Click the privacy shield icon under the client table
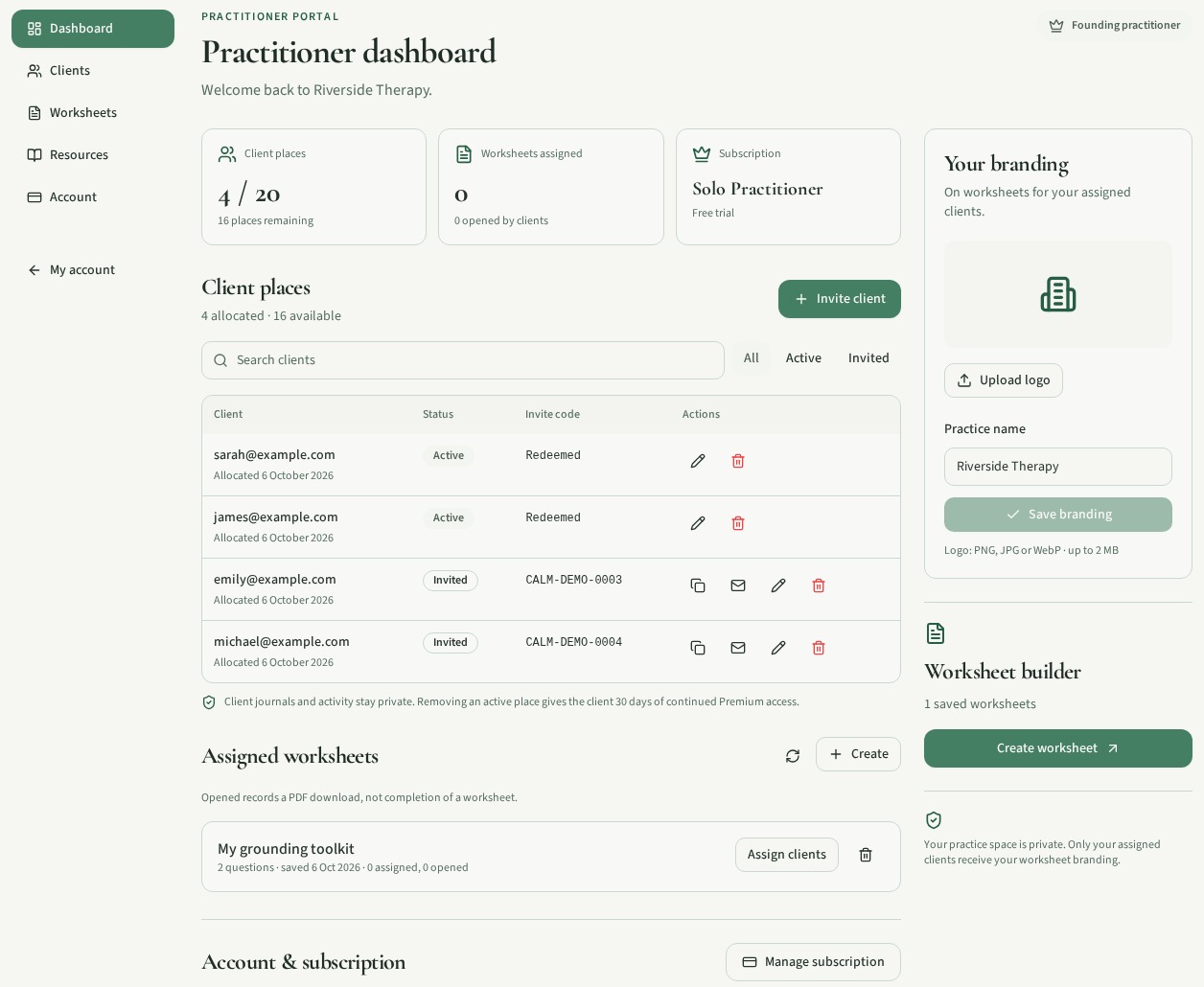This screenshot has width=1204, height=987. [x=209, y=702]
